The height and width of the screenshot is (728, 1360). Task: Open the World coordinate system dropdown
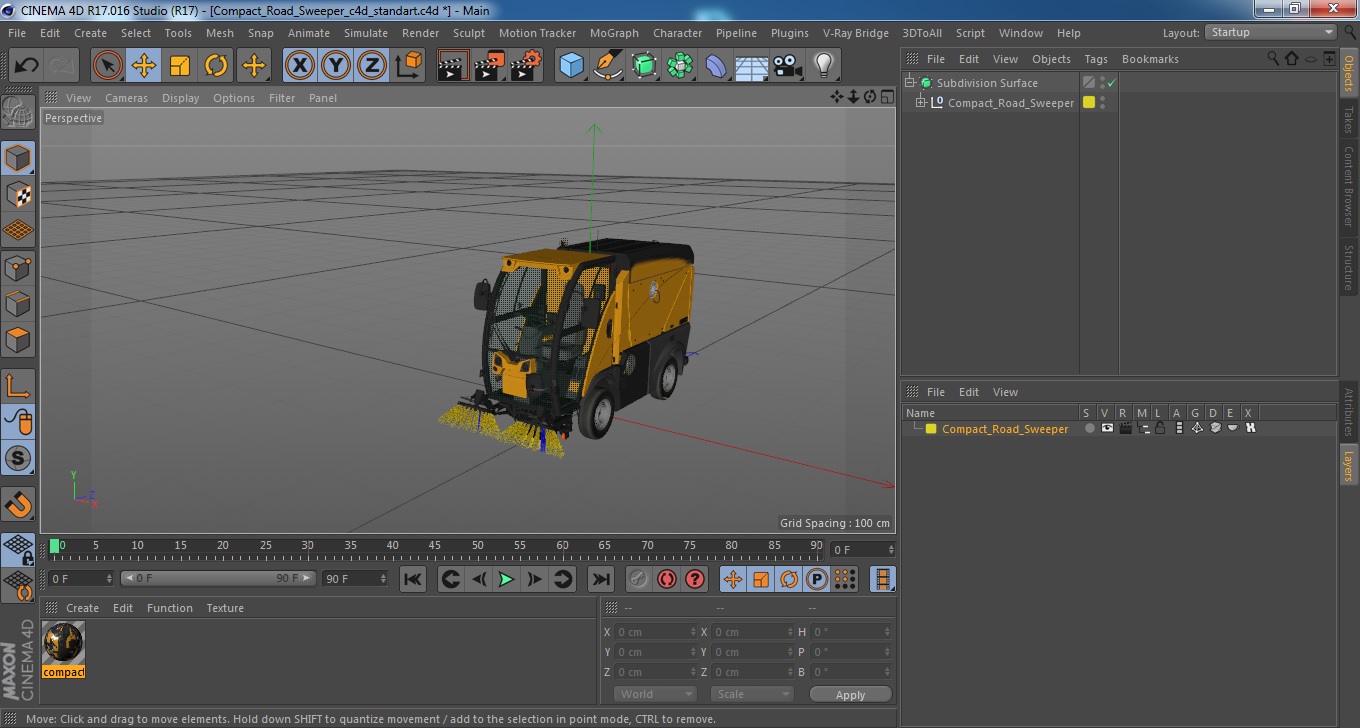click(655, 694)
